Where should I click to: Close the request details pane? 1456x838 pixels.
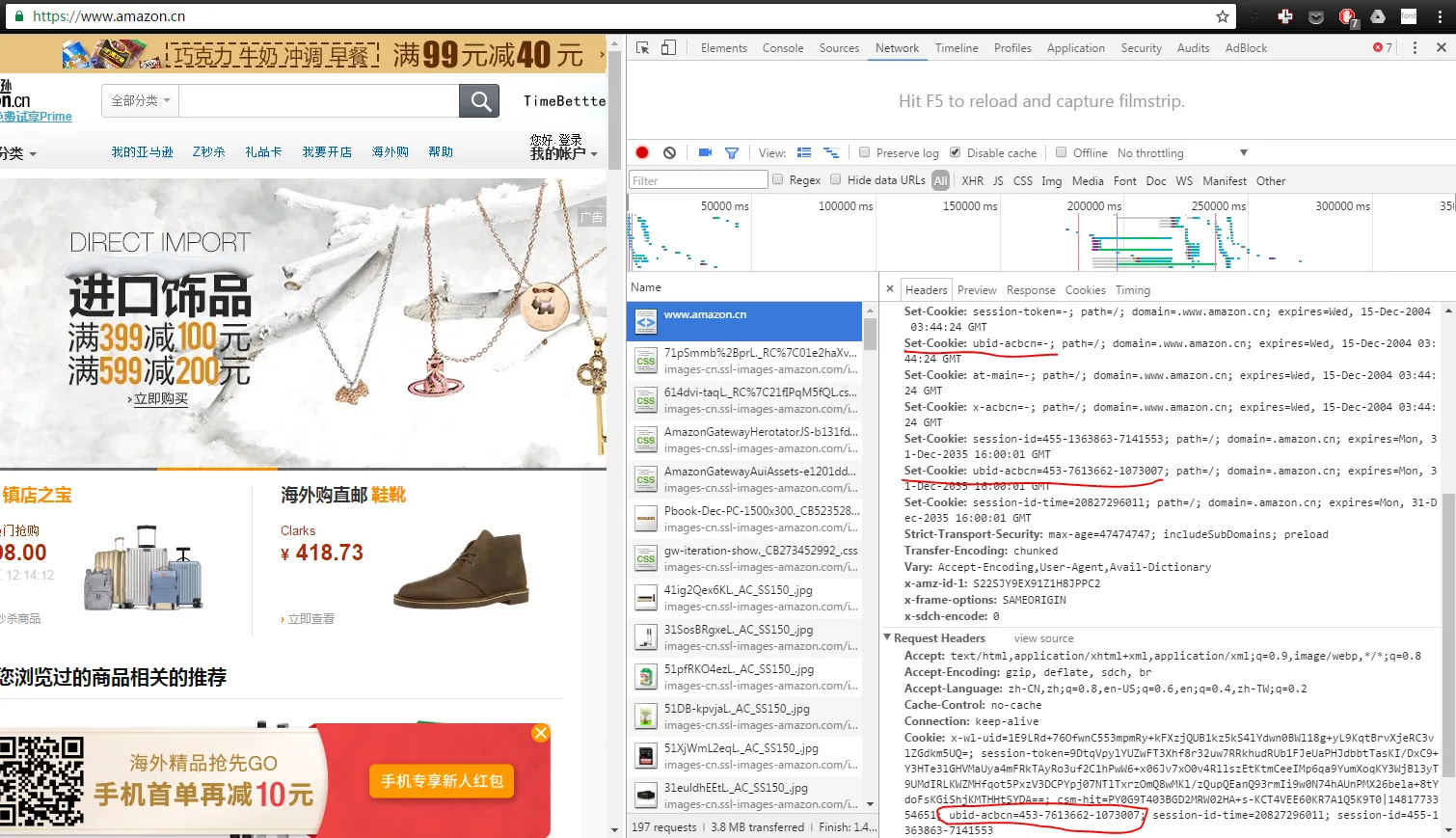tap(890, 288)
